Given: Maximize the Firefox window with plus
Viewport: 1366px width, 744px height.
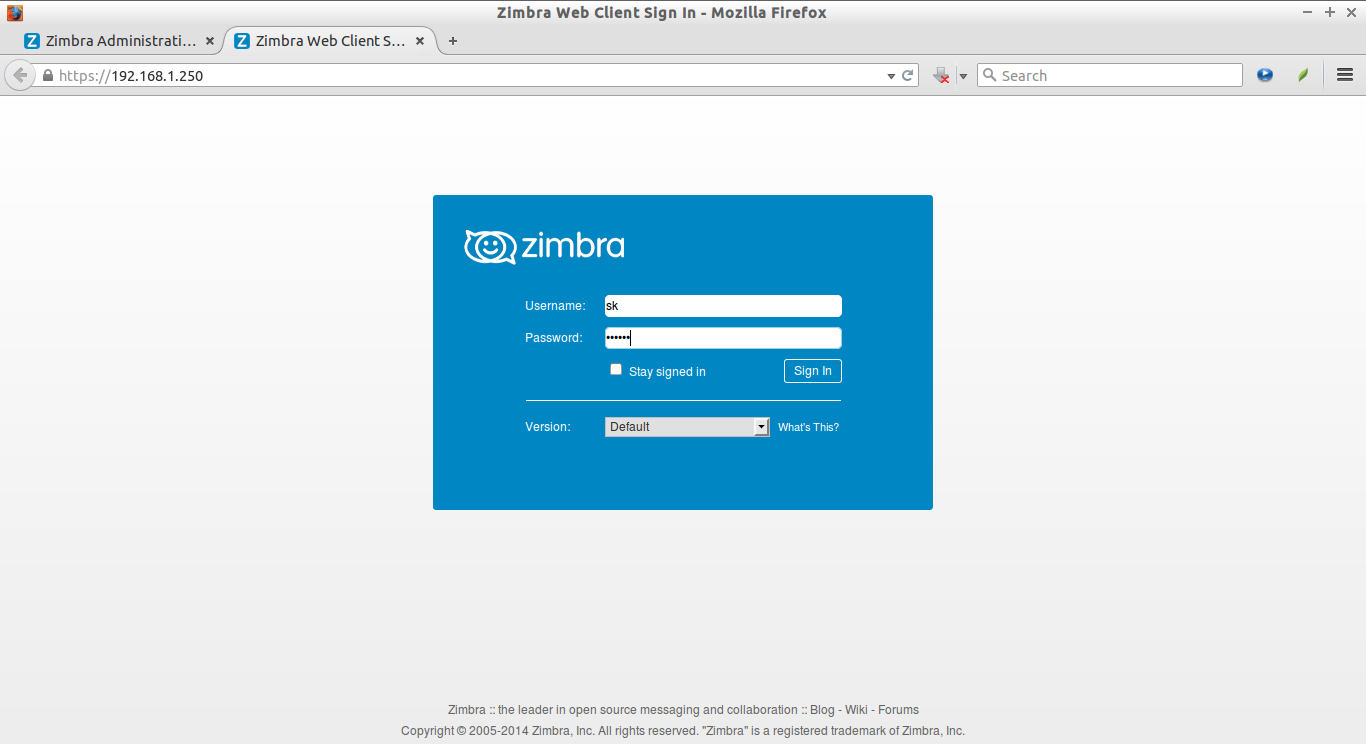Looking at the screenshot, I should (x=1330, y=12).
